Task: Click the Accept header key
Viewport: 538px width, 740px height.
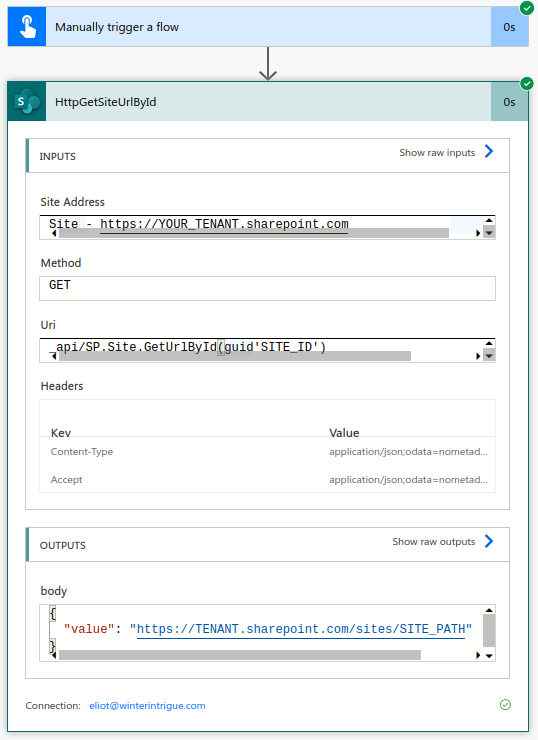Action: click(x=67, y=479)
